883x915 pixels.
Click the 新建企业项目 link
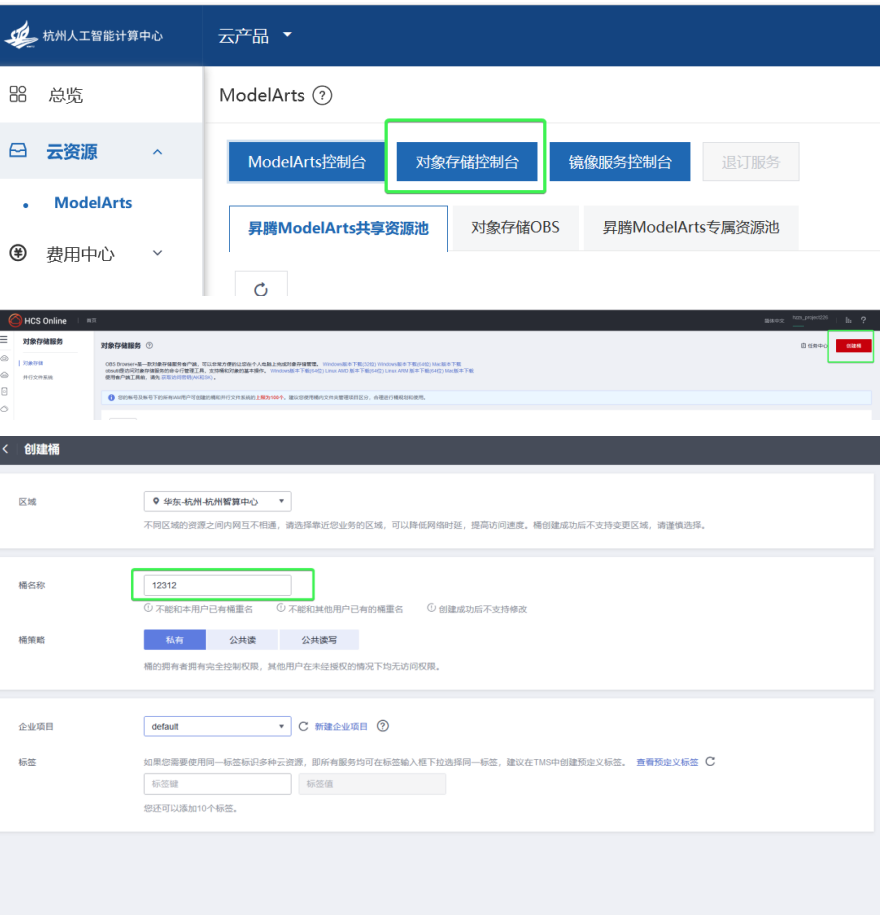click(x=341, y=727)
